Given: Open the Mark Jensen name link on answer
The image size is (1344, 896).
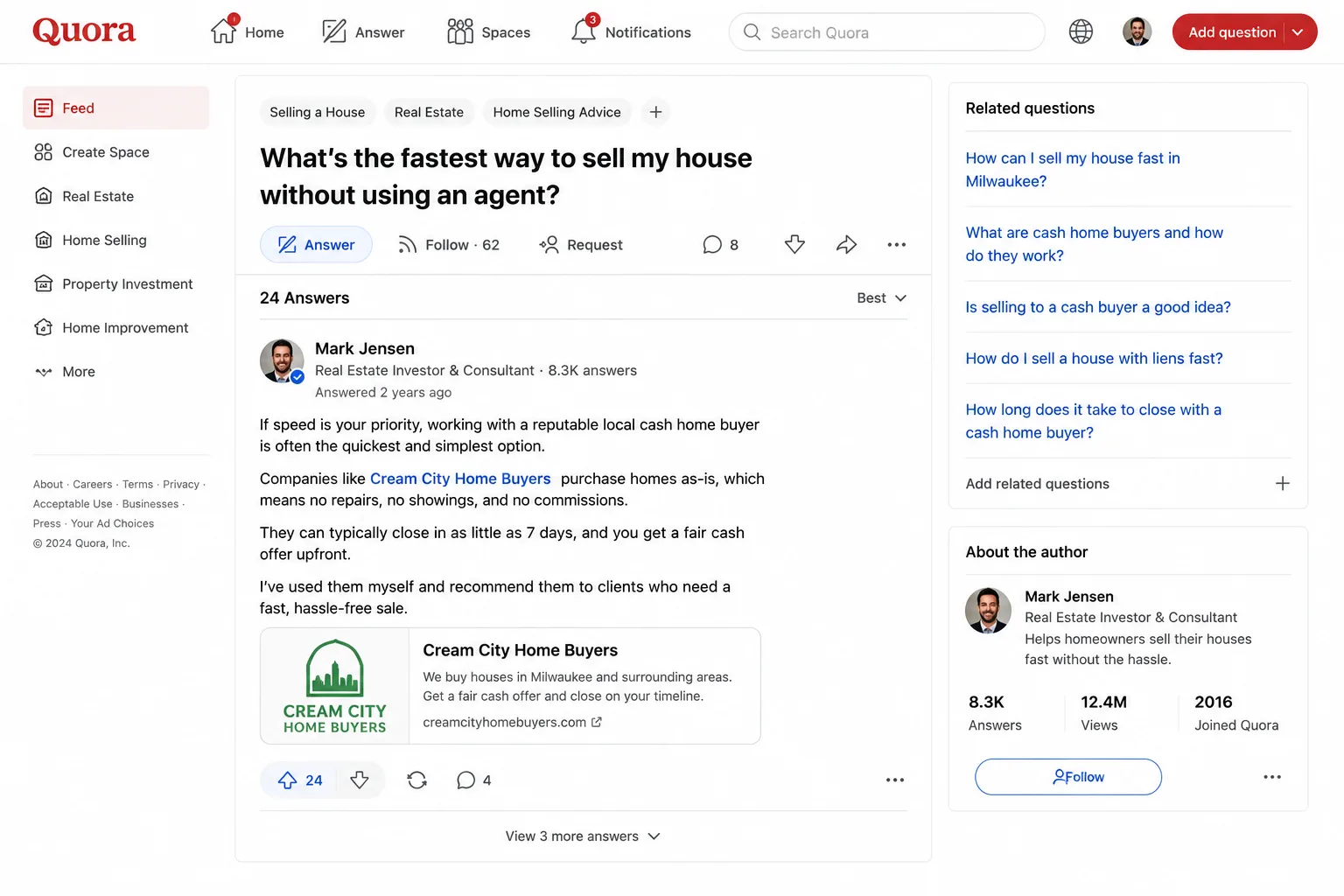Looking at the screenshot, I should tap(365, 348).
